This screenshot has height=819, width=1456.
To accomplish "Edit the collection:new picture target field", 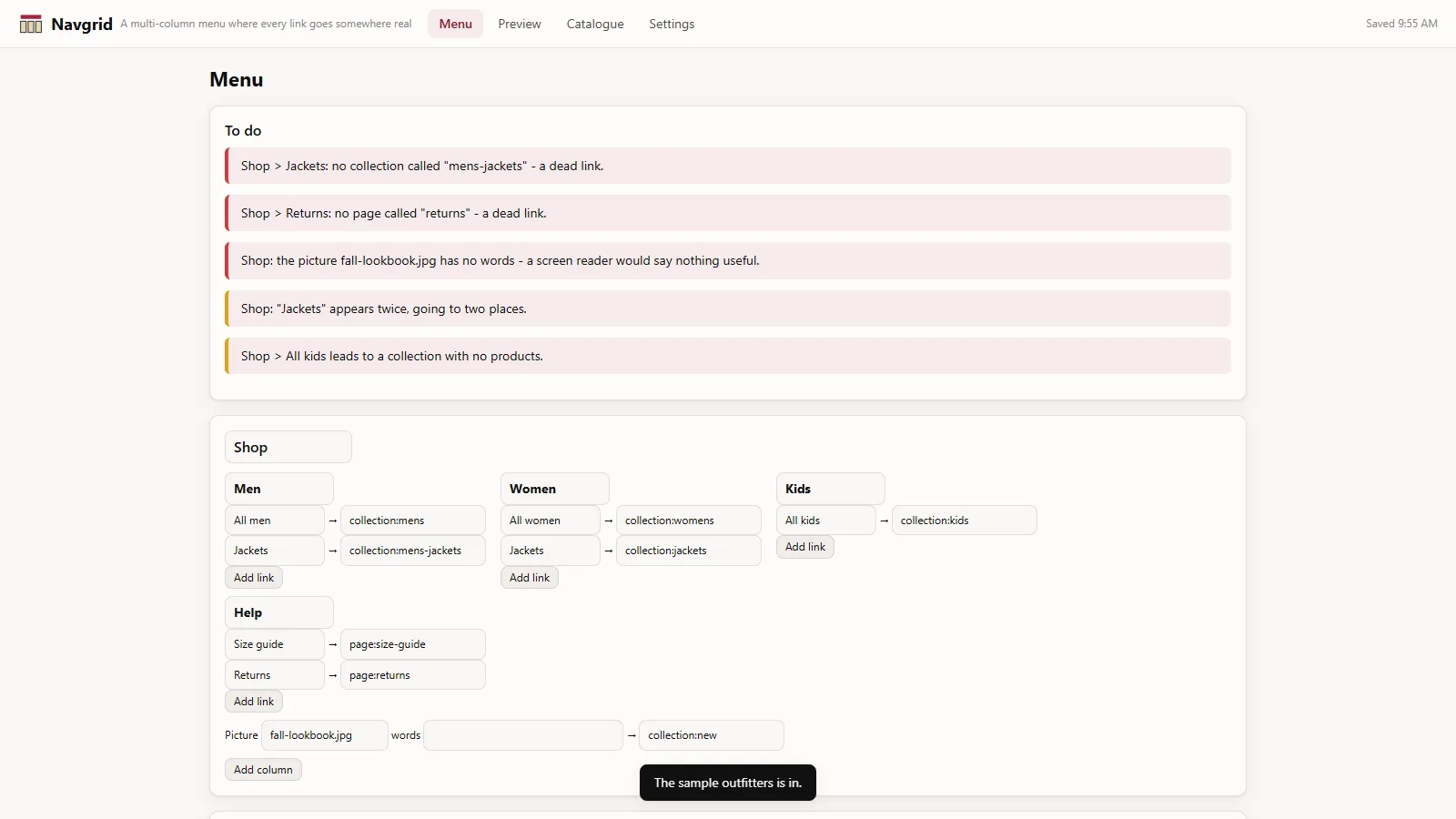I will pos(711,735).
